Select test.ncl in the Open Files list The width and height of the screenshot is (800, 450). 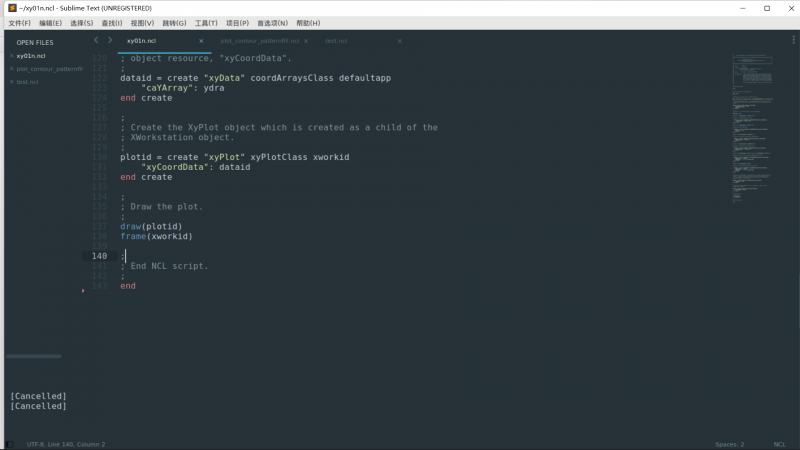coord(27,82)
